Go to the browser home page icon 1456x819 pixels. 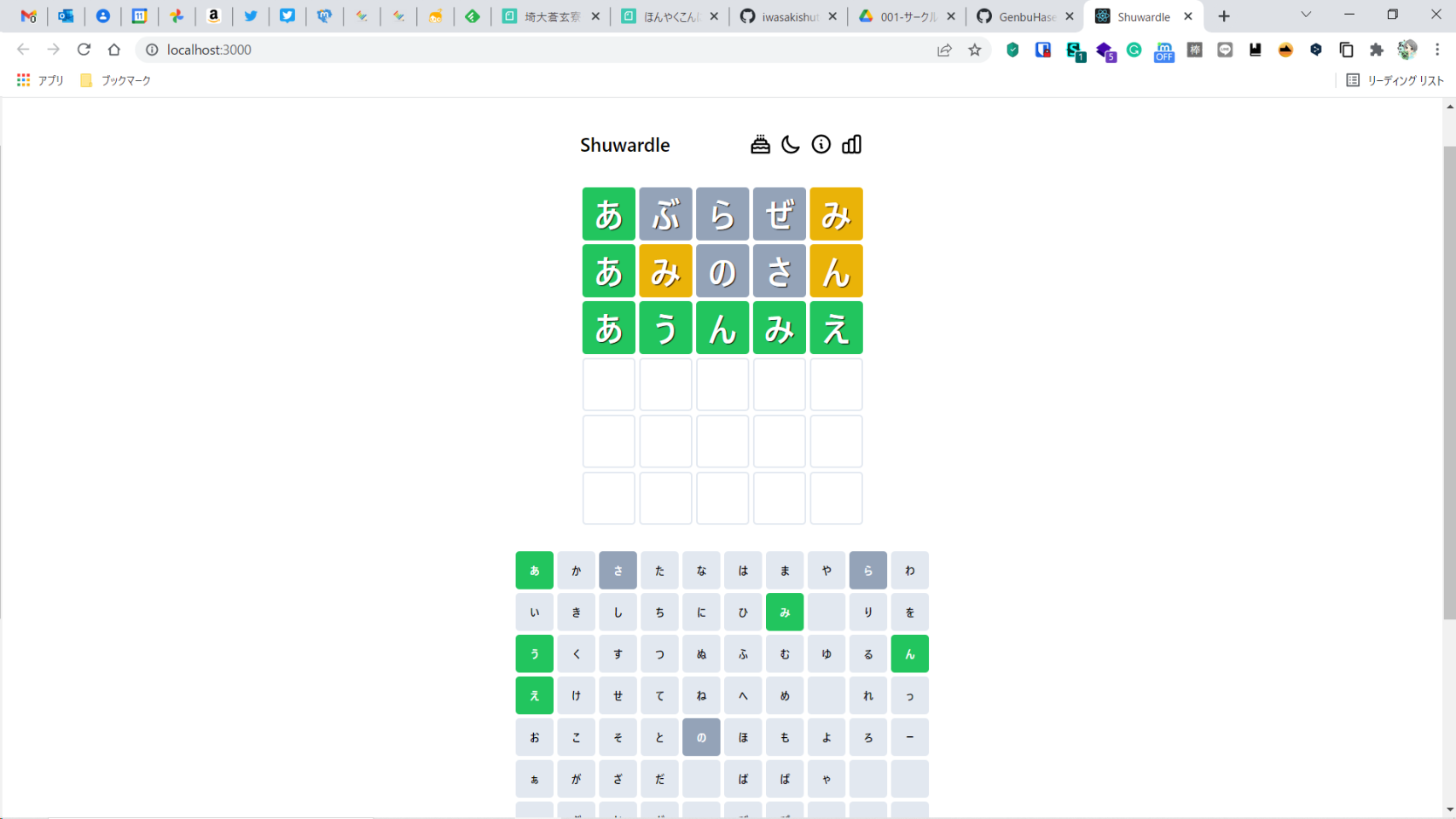point(114,49)
